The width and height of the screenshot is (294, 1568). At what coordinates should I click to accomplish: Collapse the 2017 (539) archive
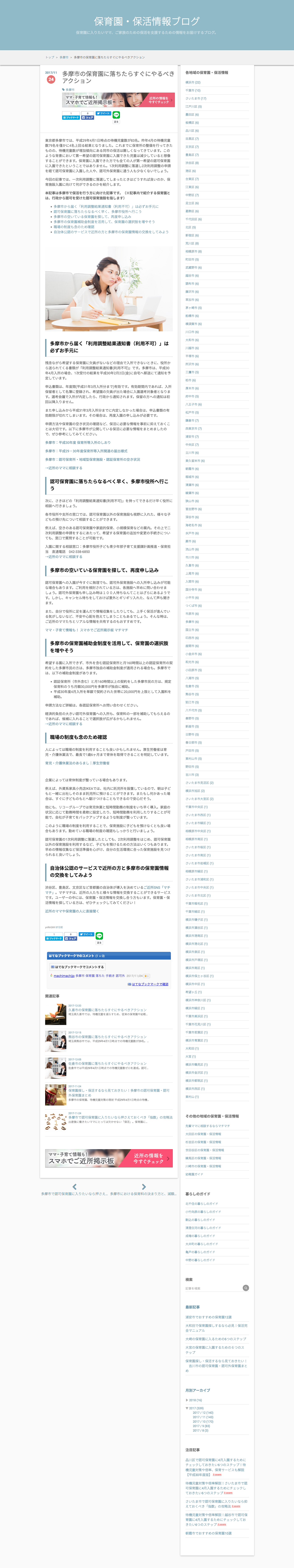click(x=187, y=1408)
